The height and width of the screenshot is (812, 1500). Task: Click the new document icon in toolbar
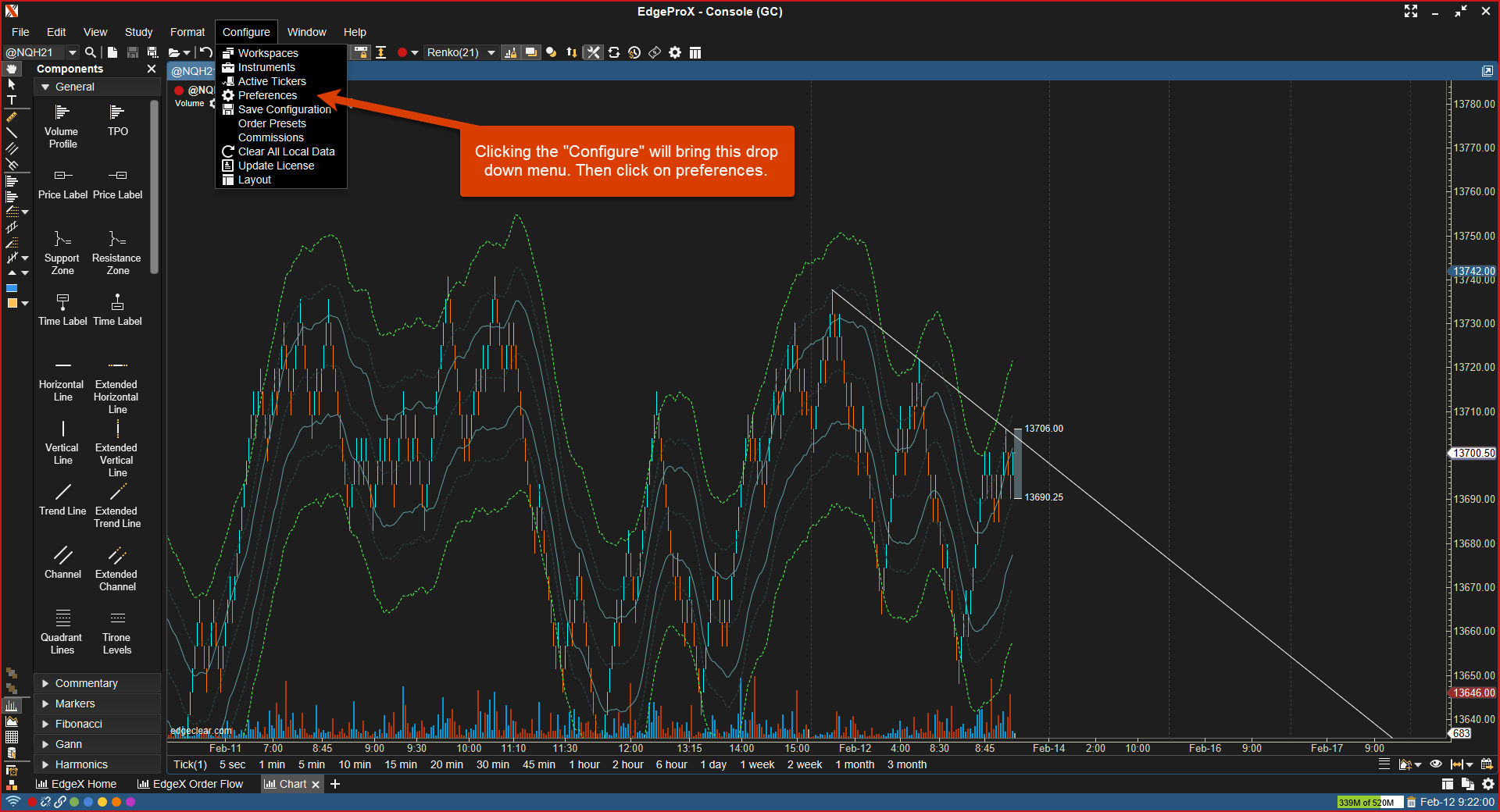(112, 52)
